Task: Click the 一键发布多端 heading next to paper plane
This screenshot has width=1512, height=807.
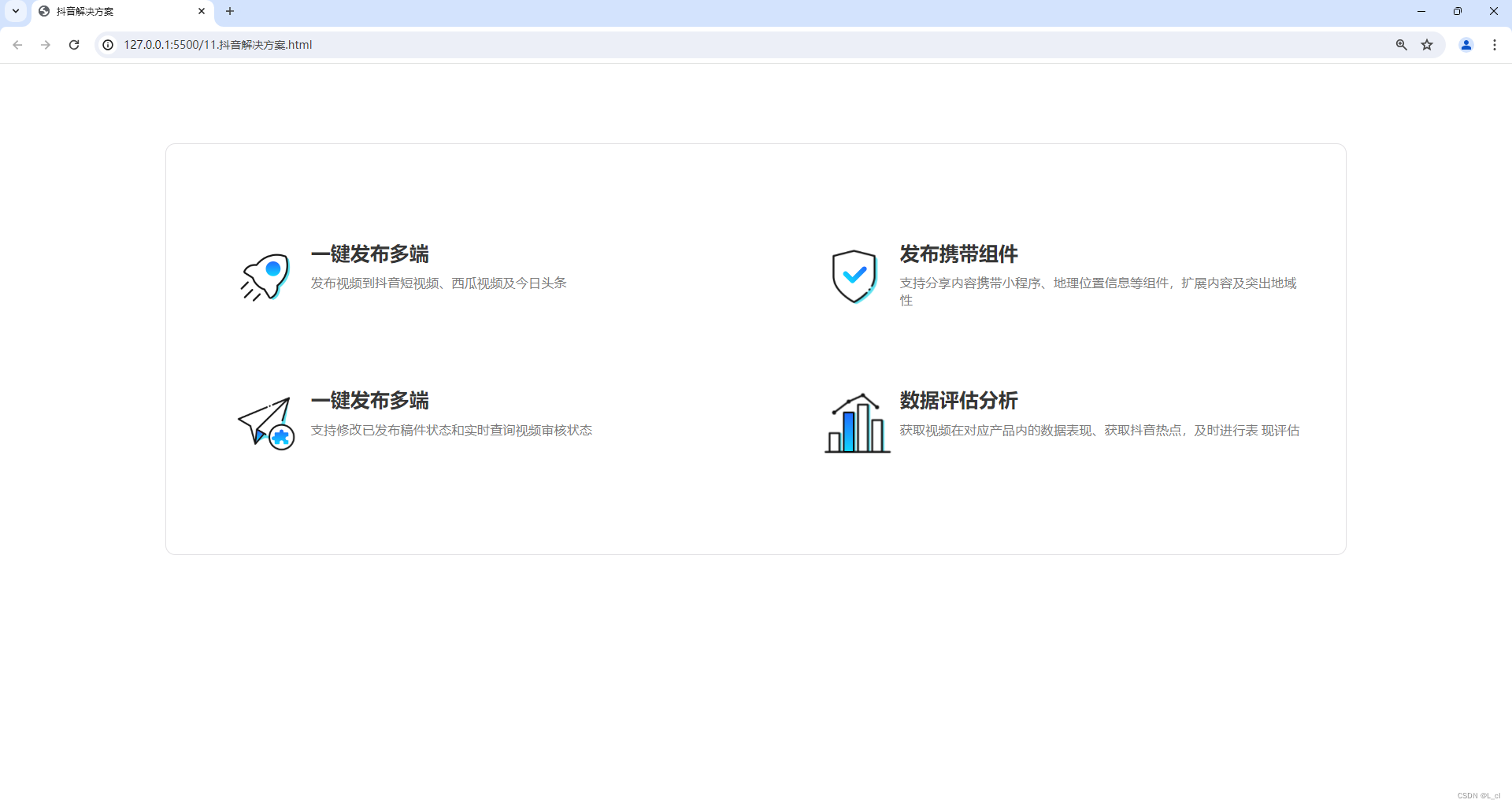Action: coord(370,401)
